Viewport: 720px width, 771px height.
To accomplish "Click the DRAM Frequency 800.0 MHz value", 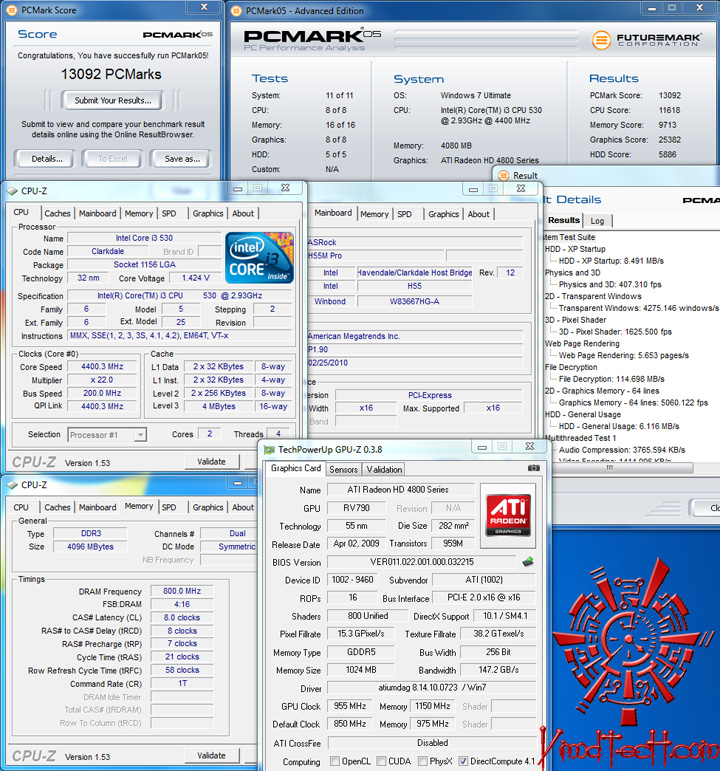I will pyautogui.click(x=182, y=591).
